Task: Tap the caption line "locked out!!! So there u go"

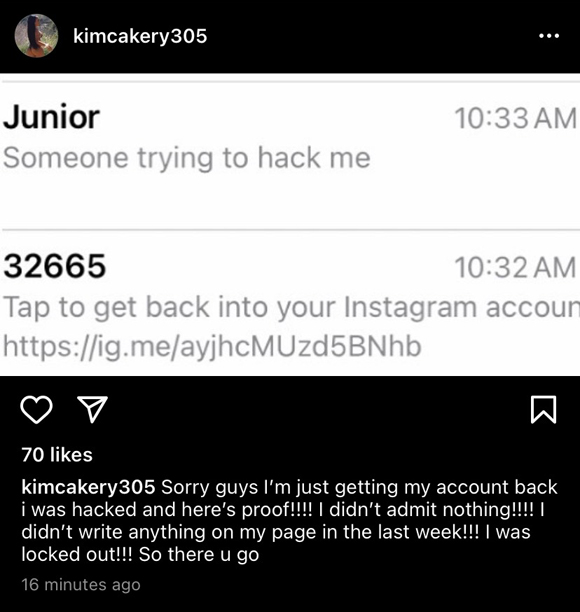Action: [x=140, y=555]
